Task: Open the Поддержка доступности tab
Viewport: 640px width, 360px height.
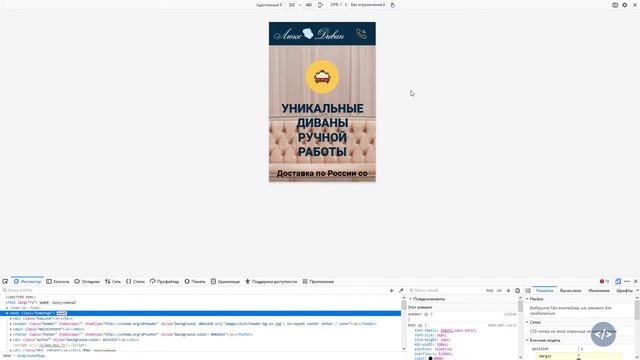Action: (271, 282)
